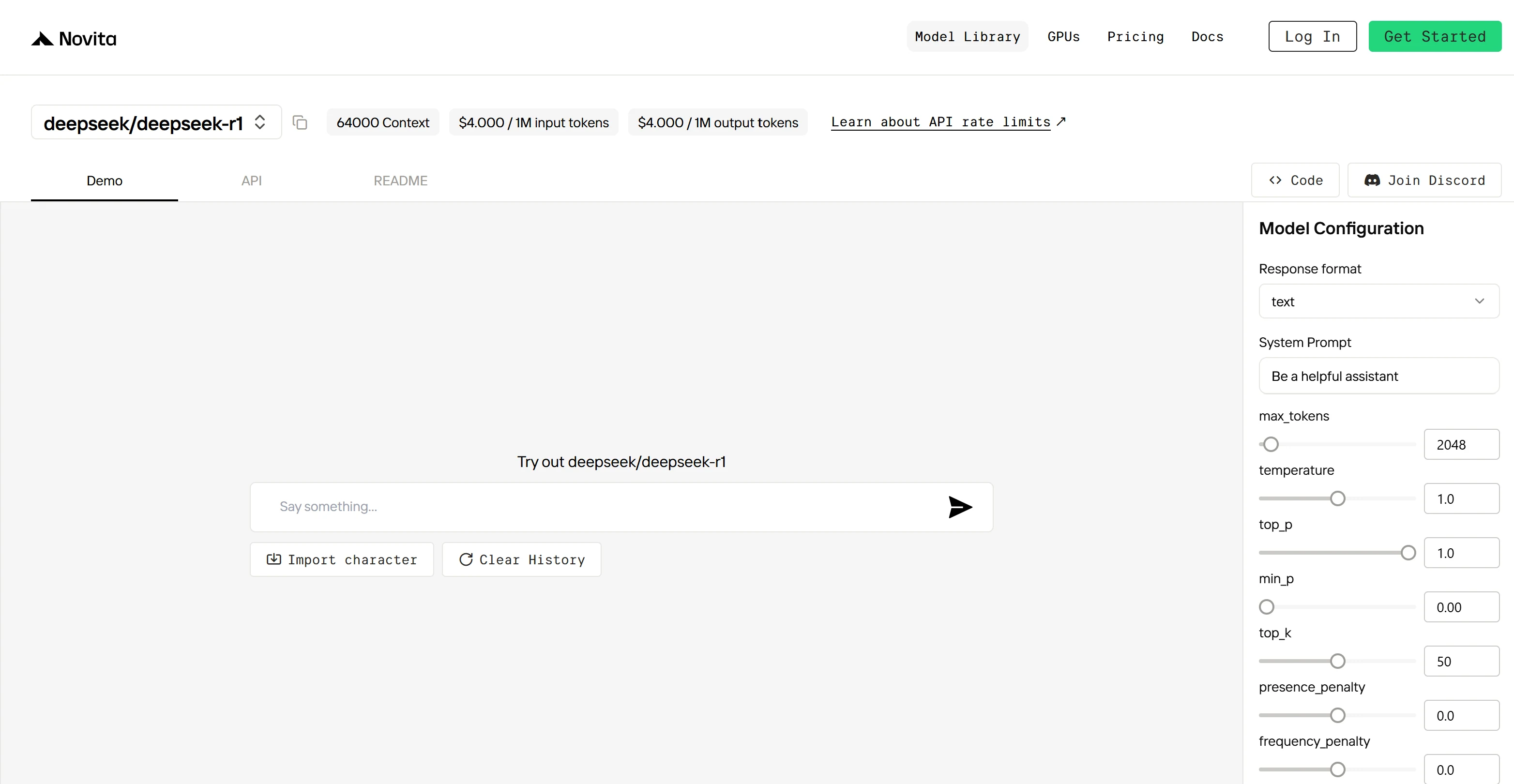Click the min_p slider handle
Screen dimensions: 1514x784
(x=1267, y=606)
